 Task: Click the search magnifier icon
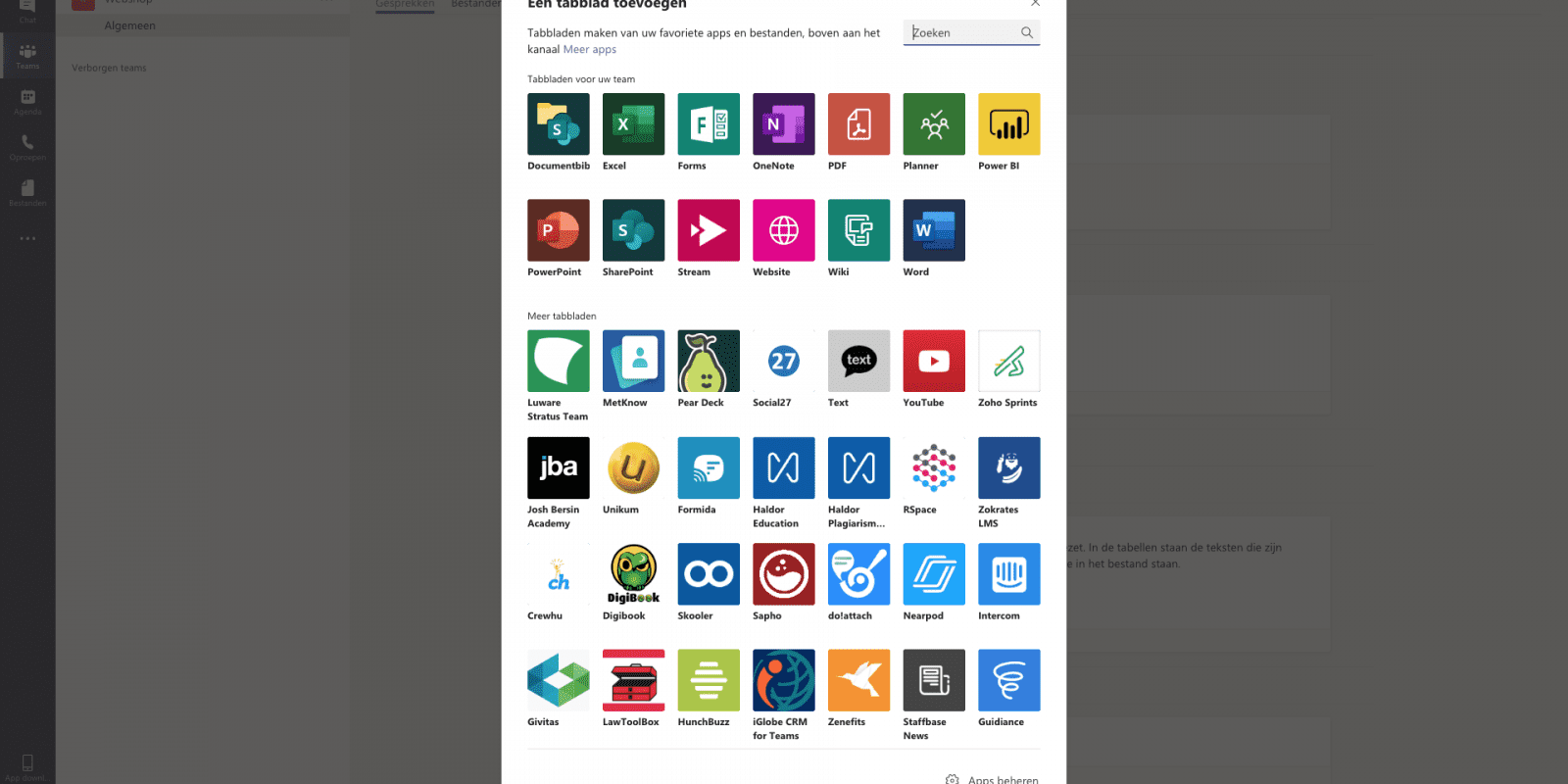pyautogui.click(x=1027, y=32)
